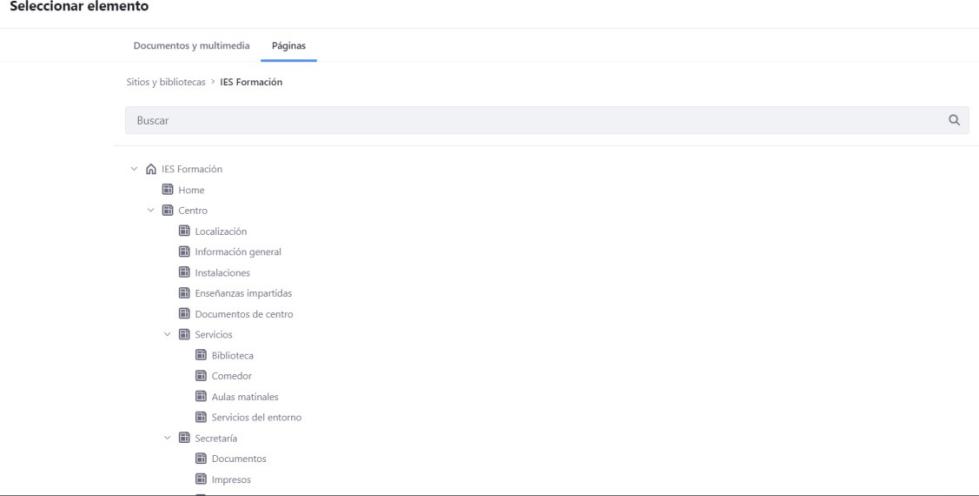Switch to Documentos y multimedia tab

tap(192, 46)
